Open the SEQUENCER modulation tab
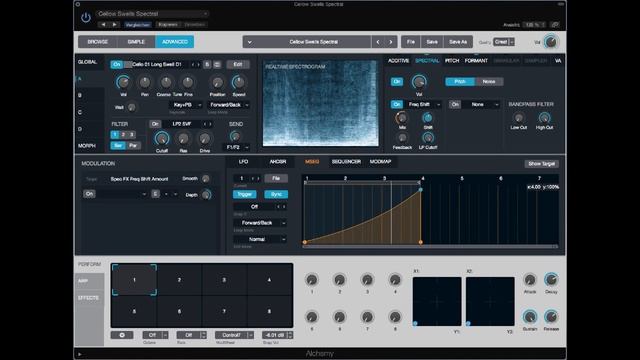The image size is (640, 360). pos(346,162)
